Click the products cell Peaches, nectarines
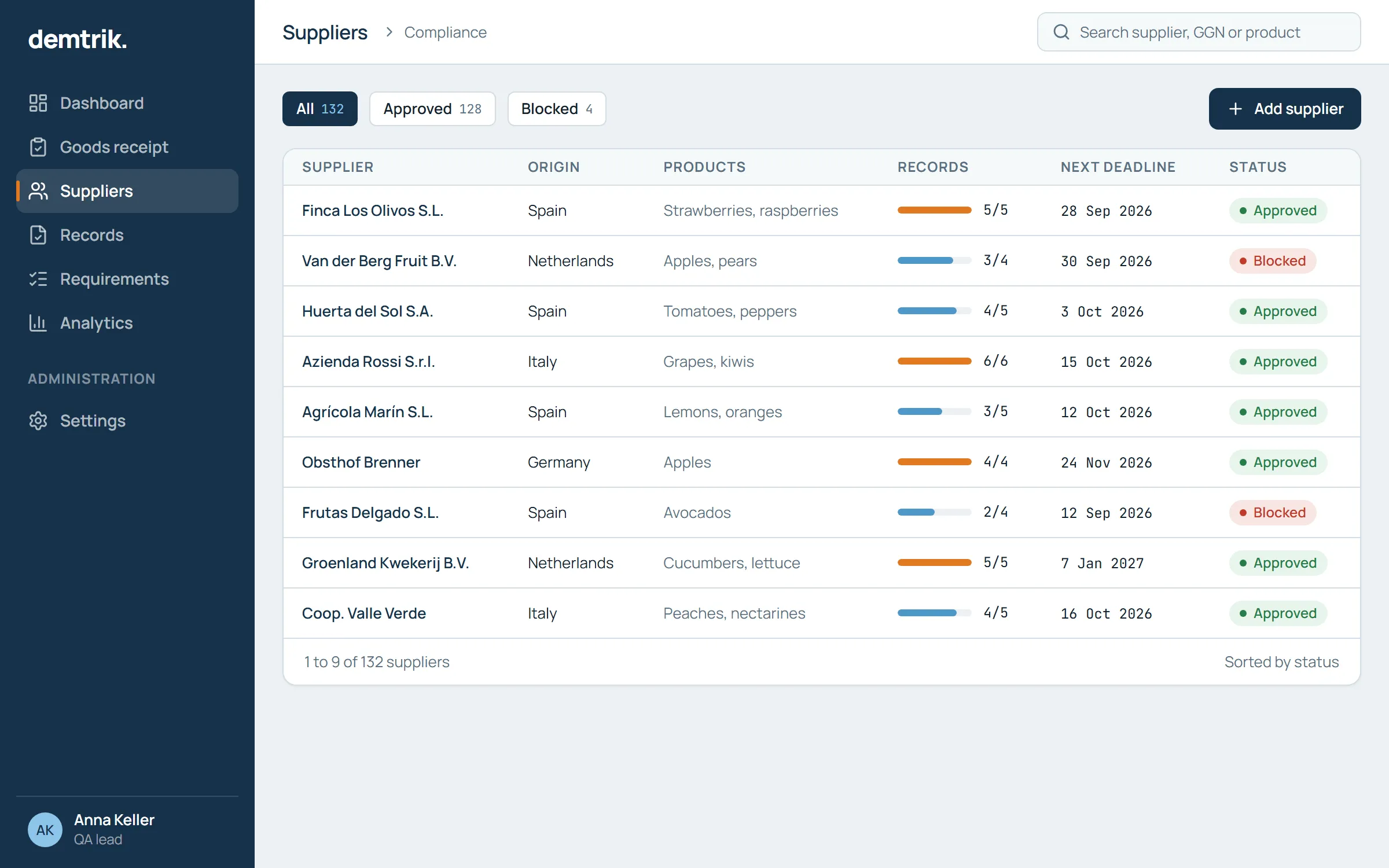 point(734,613)
